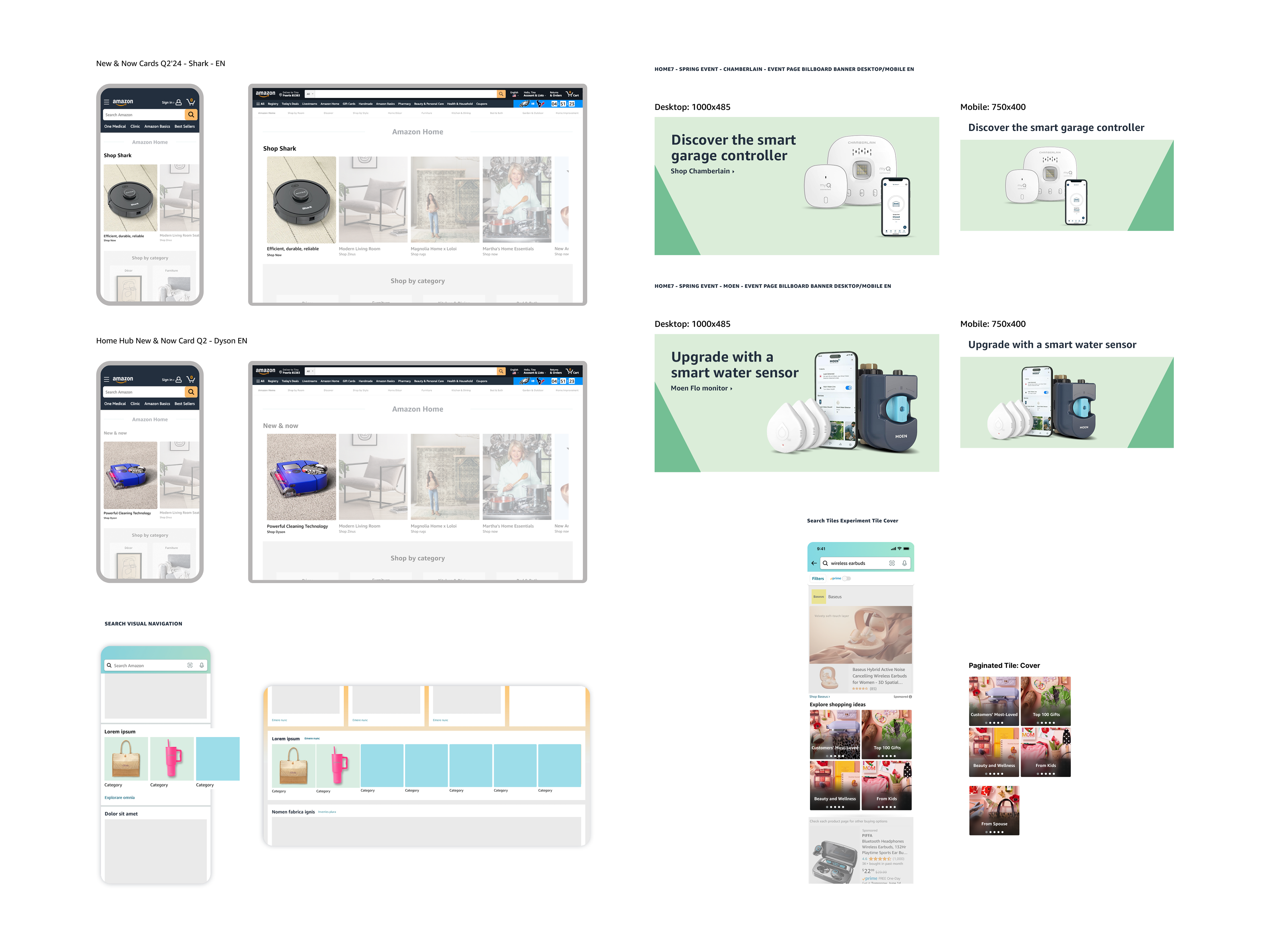Click Cart icon in Dyson desktop mockup
This screenshot has height=952, width=1270.
pos(572,371)
